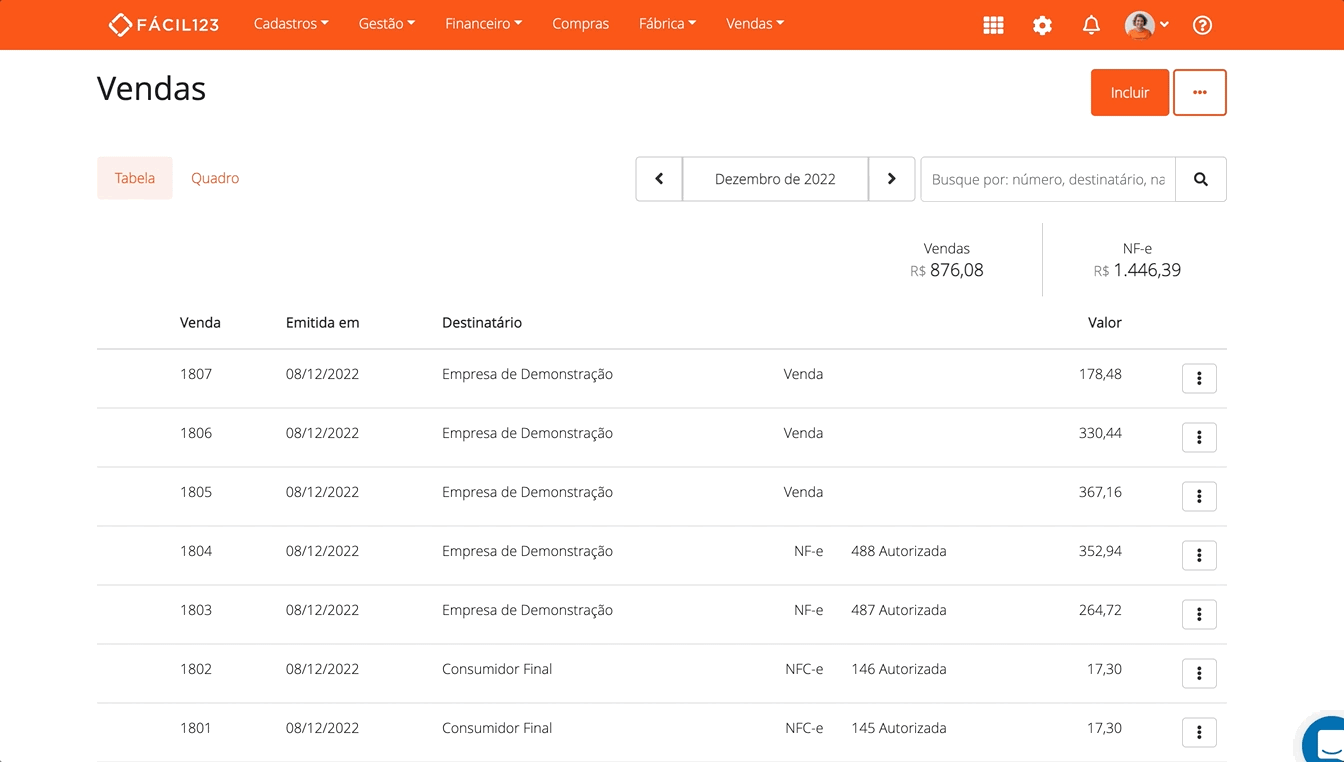Expand the Fábrica dropdown menu
The width and height of the screenshot is (1344, 762).
click(667, 24)
